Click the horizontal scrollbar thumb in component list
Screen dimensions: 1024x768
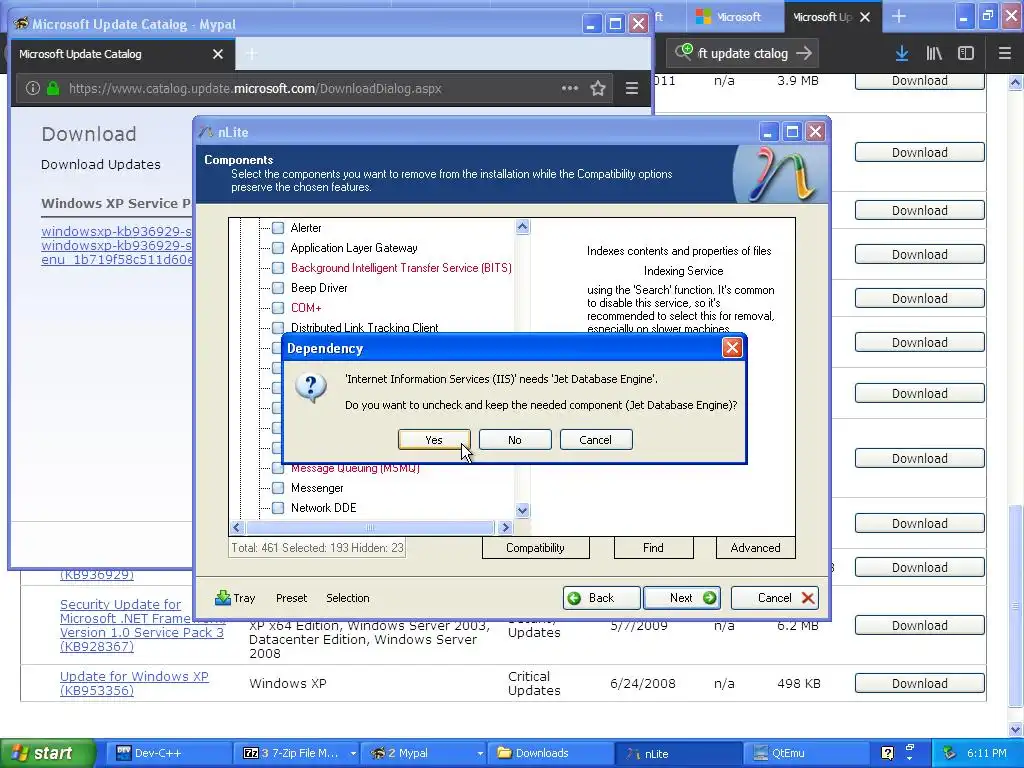pyautogui.click(x=370, y=527)
